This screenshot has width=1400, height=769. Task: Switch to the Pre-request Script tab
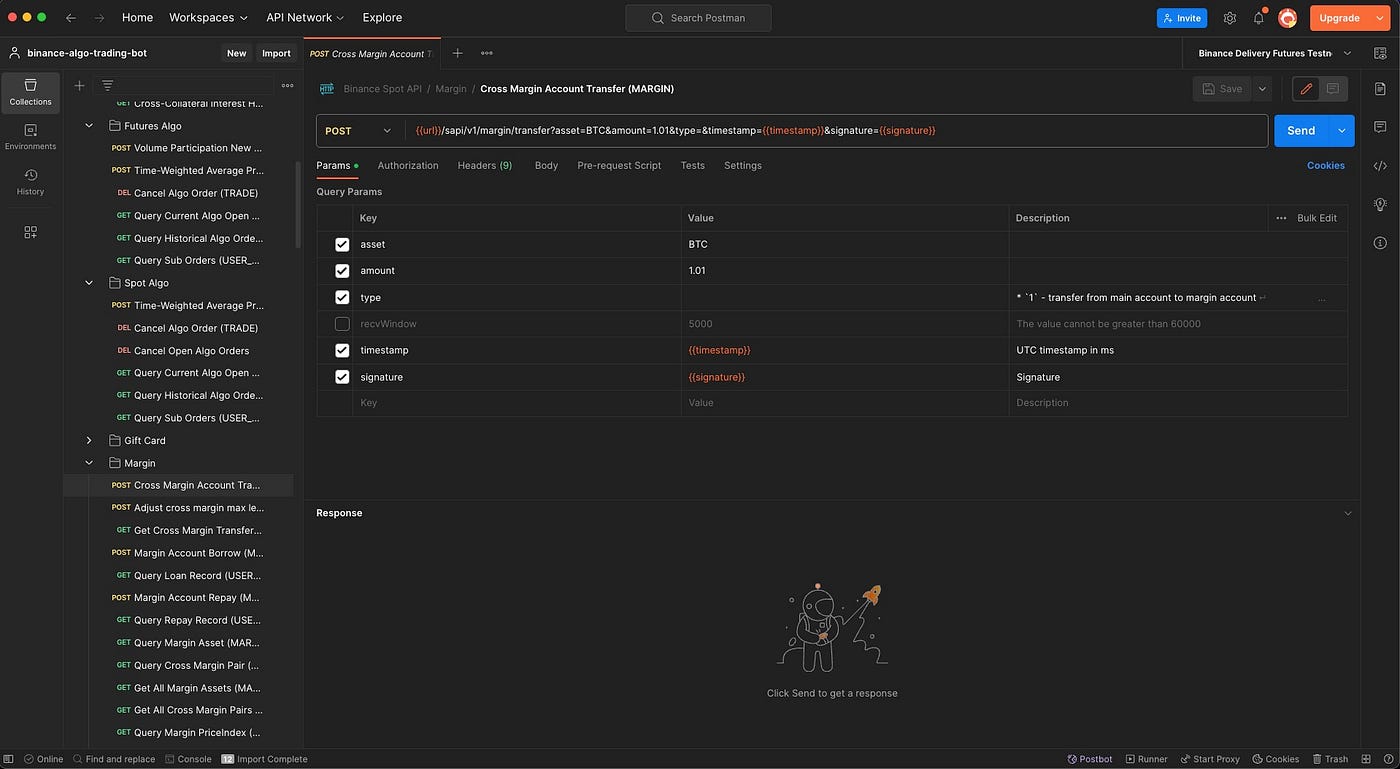tap(619, 165)
